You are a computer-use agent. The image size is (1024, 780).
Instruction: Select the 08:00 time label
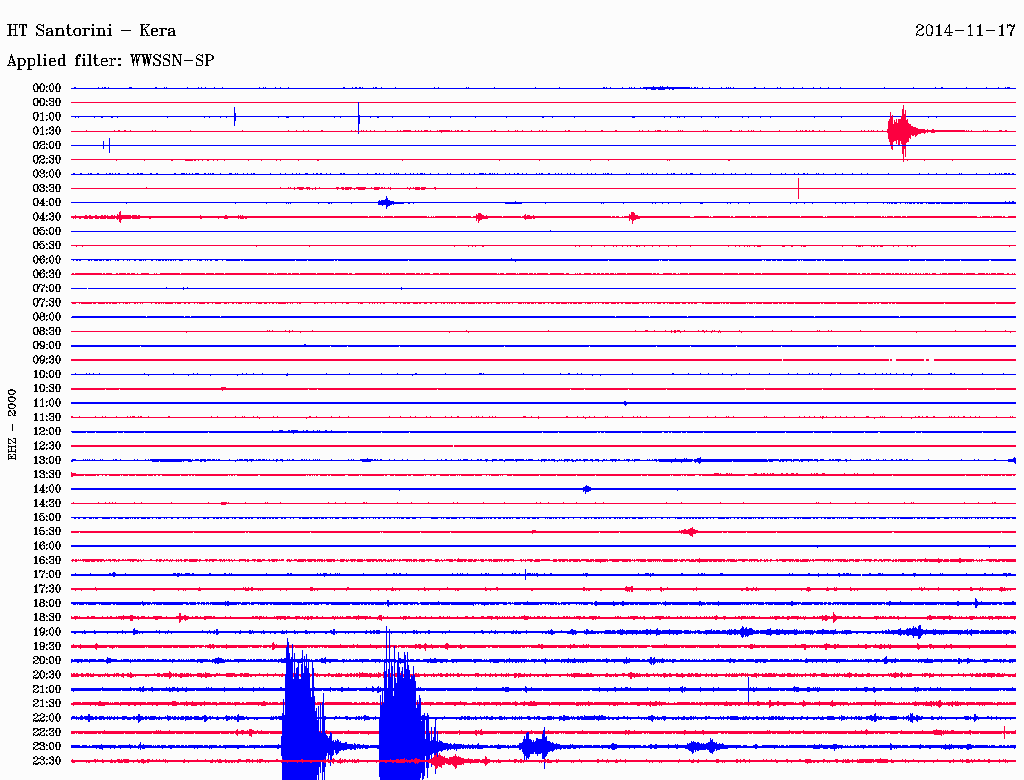(x=47, y=317)
